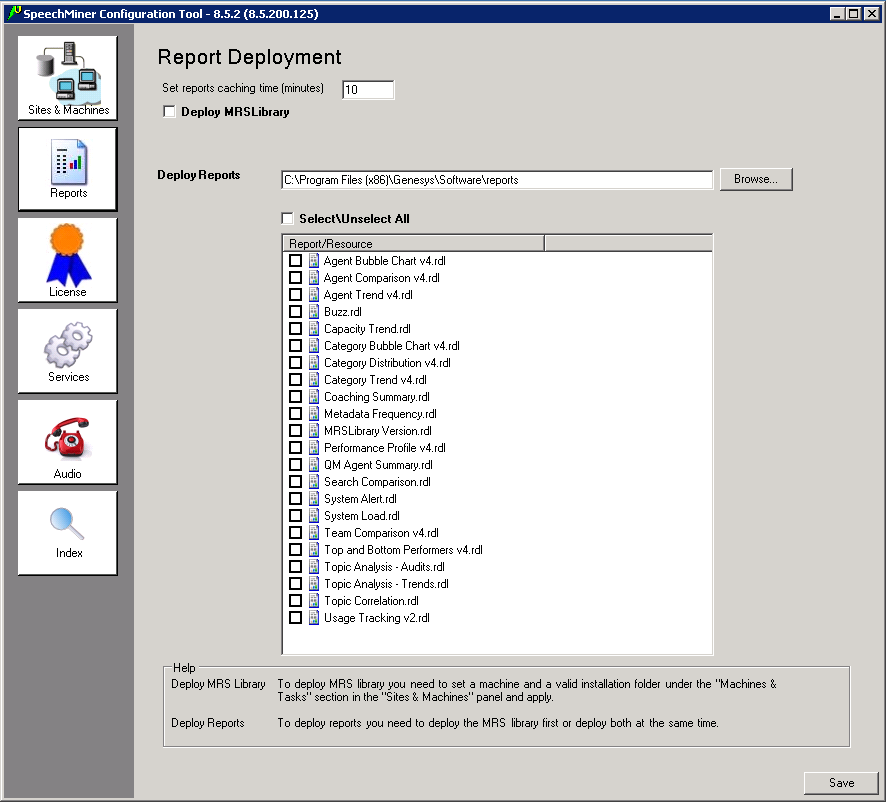Select the Reports sidebar icon
The width and height of the screenshot is (886, 802).
(68, 169)
